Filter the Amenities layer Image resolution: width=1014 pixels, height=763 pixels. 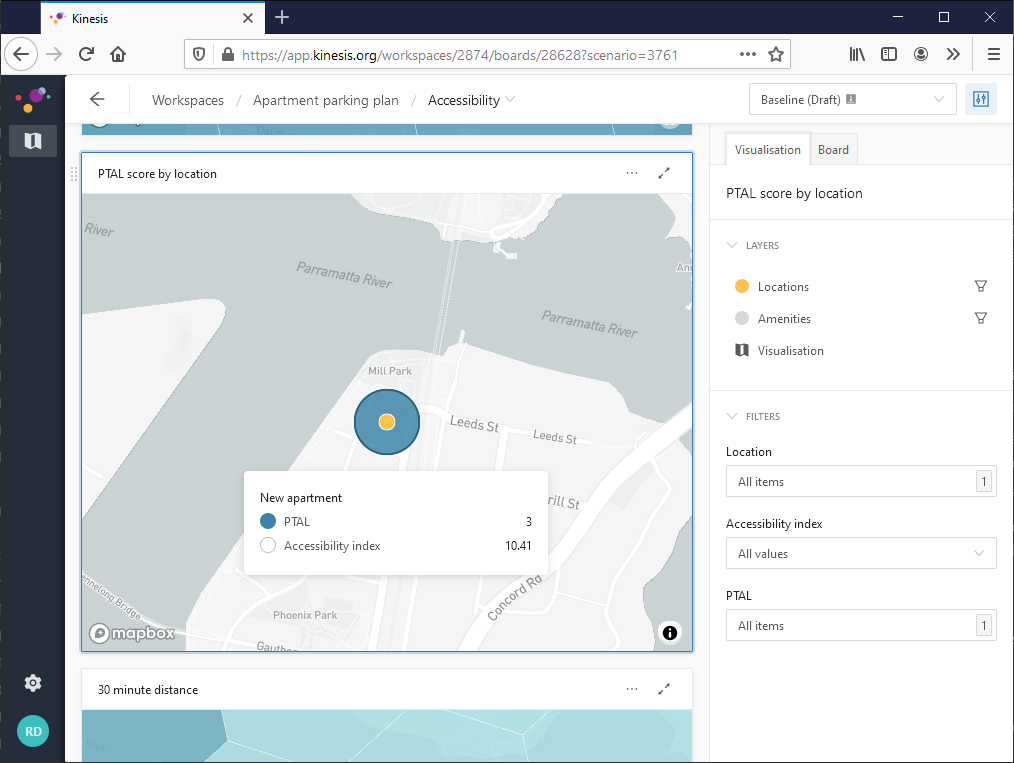pos(980,318)
